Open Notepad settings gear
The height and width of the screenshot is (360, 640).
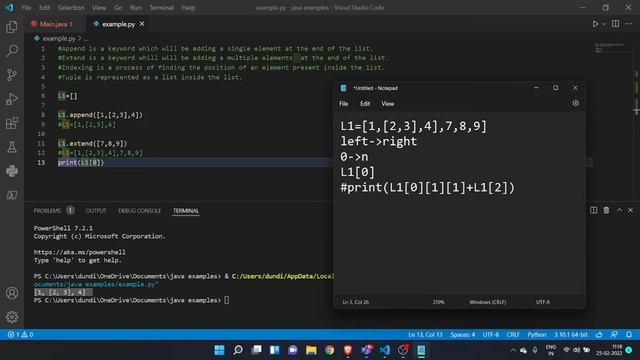tap(576, 103)
